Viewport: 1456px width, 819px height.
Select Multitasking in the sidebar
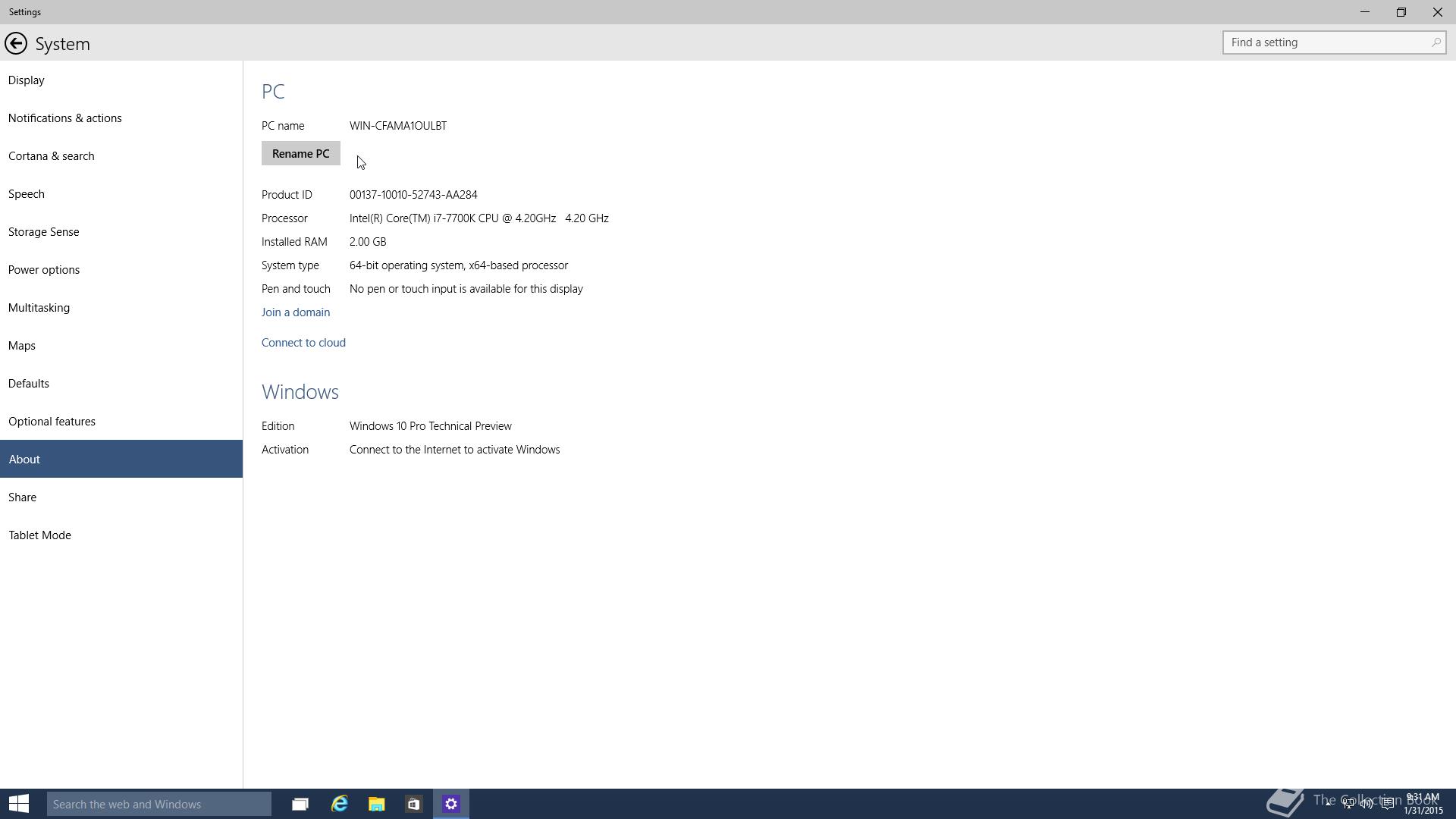point(121,308)
